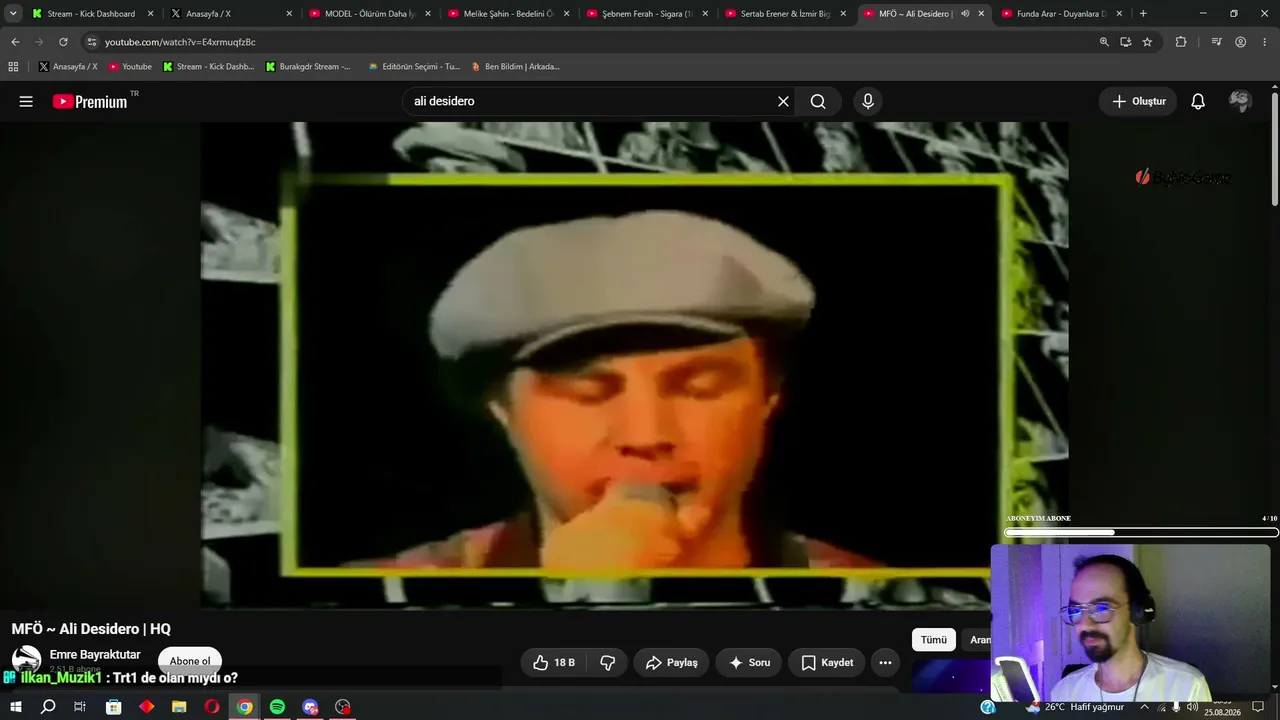This screenshot has width=1280, height=720.
Task: Open Opera browser from taskbar
Action: [212, 707]
